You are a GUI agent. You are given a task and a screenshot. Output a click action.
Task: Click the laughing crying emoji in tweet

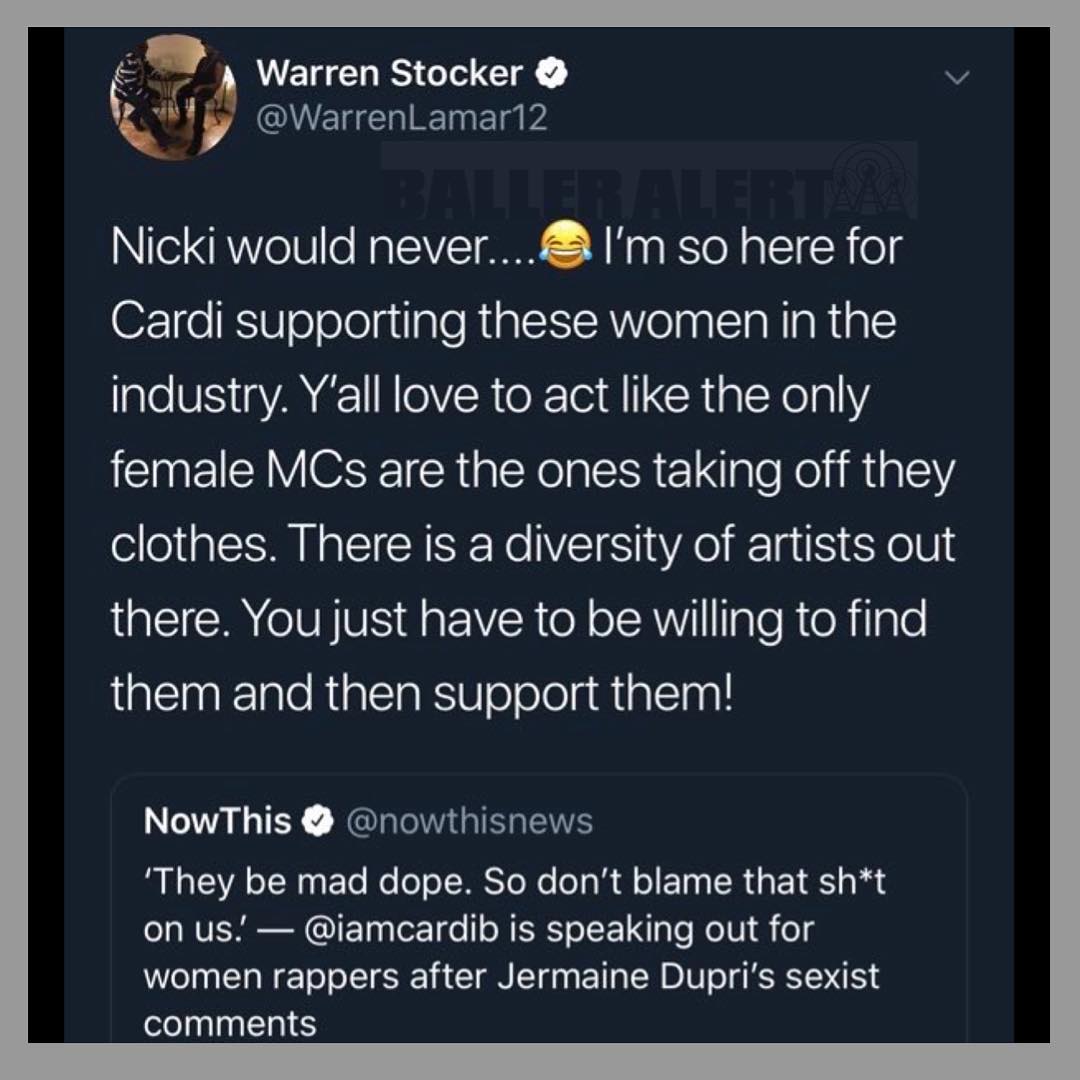[565, 246]
